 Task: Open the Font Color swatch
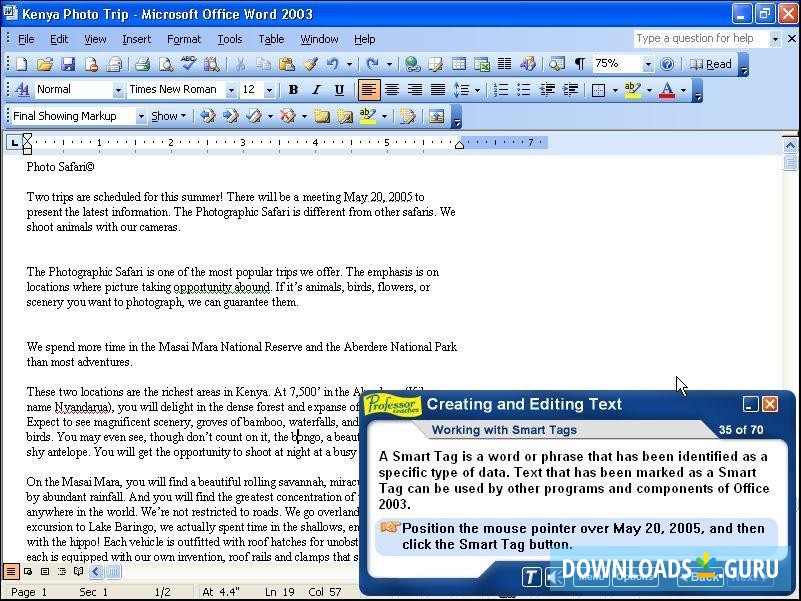tap(668, 89)
